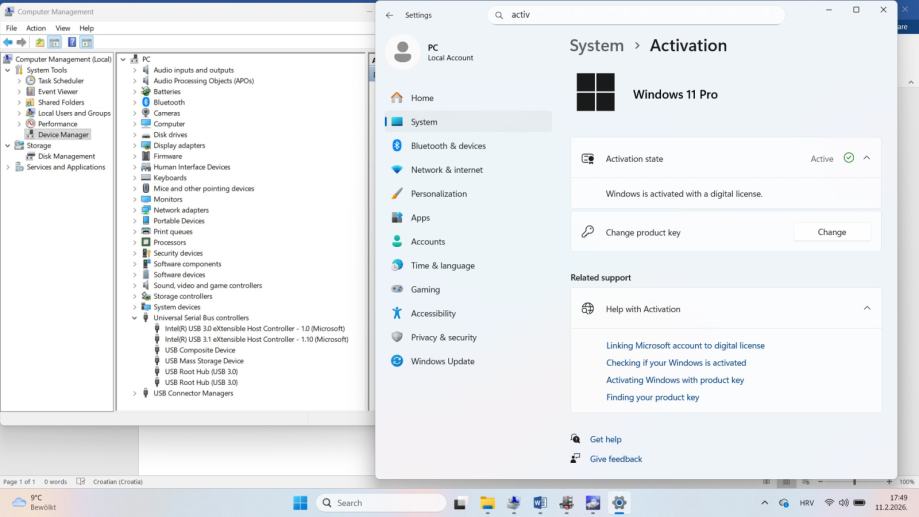
Task: Click the Settings search box
Action: click(640, 15)
